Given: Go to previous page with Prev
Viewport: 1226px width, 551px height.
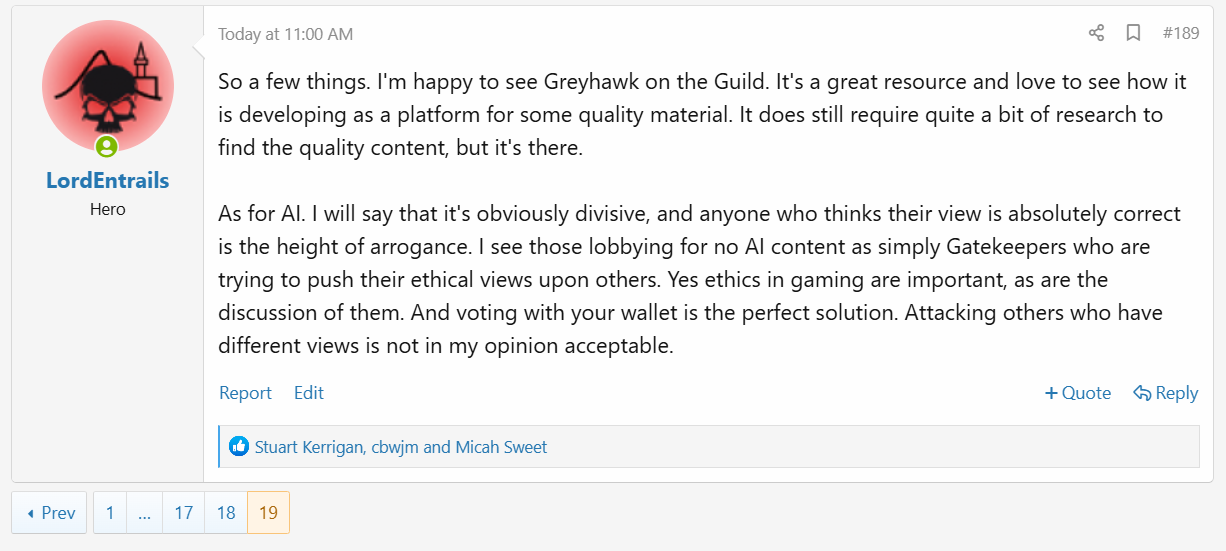Looking at the screenshot, I should point(50,513).
